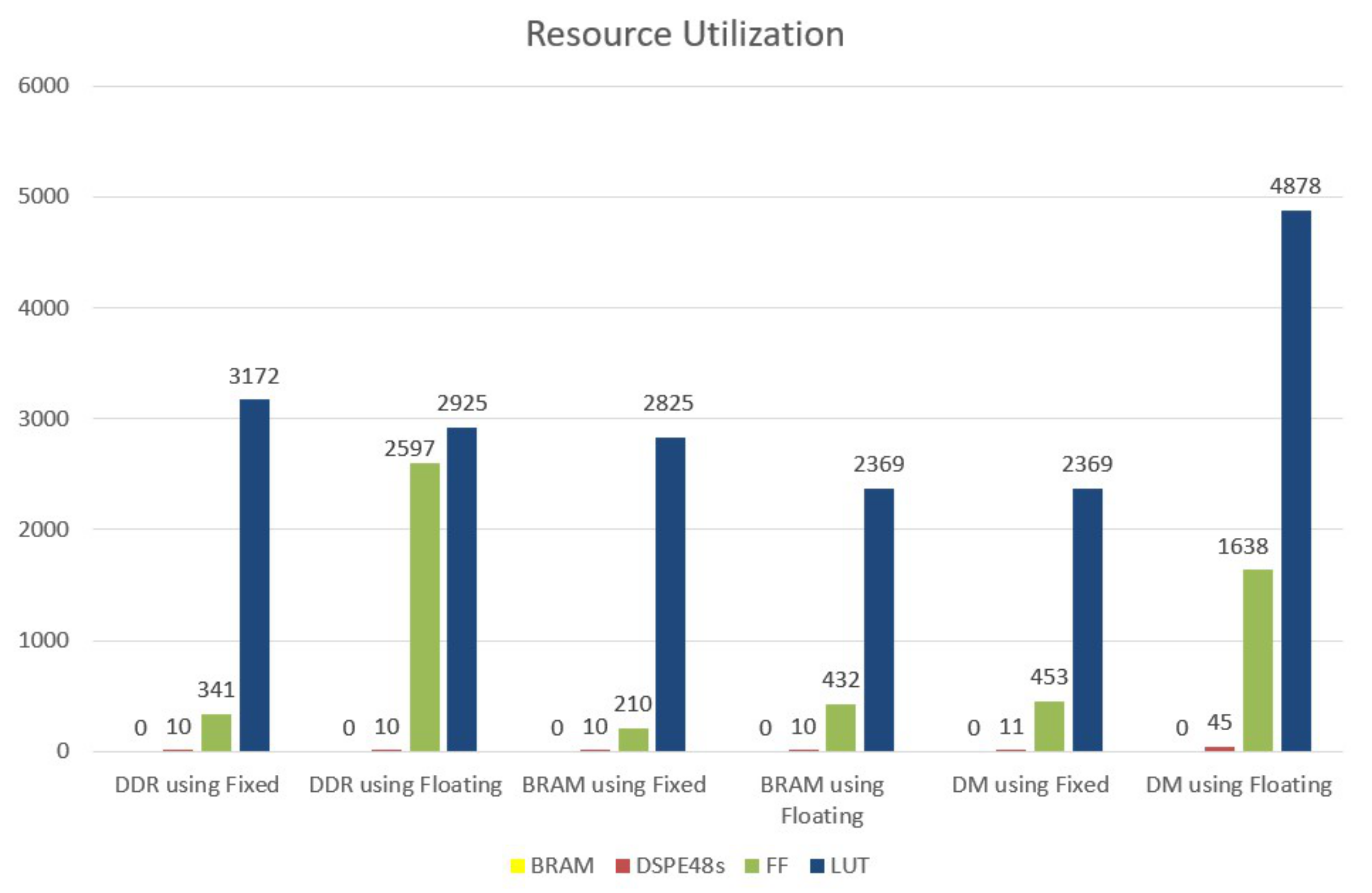Click the green FF legend swatch
1372x893 pixels.
pos(752,866)
